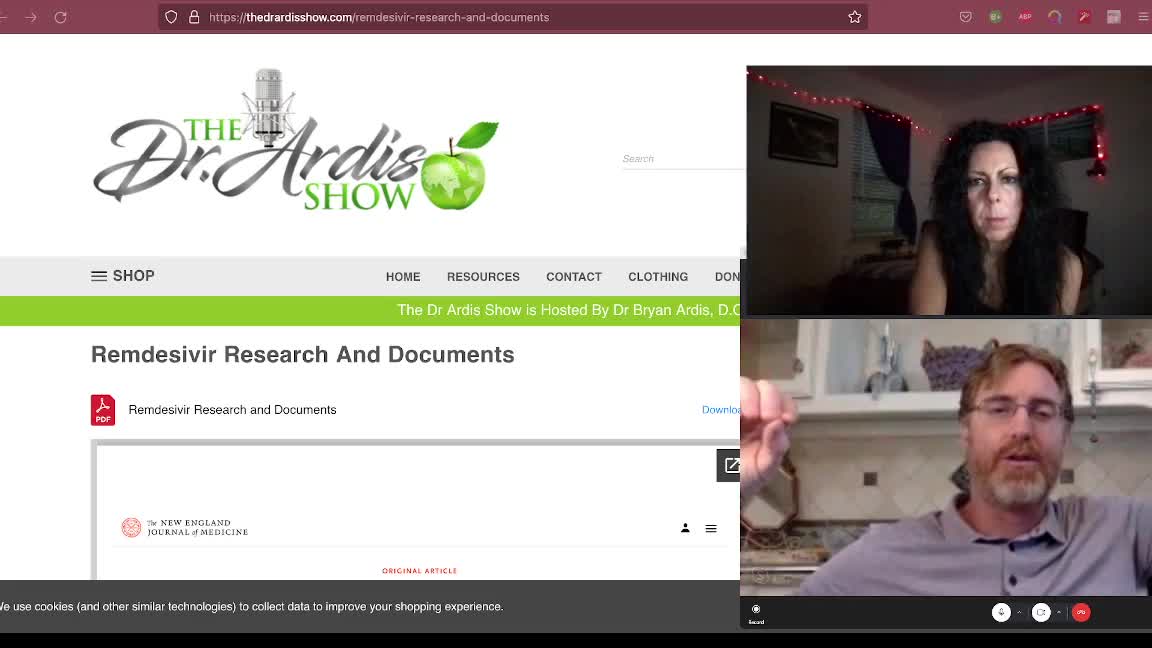Open NEJM hamburger menu in document
The width and height of the screenshot is (1152, 648).
[710, 528]
